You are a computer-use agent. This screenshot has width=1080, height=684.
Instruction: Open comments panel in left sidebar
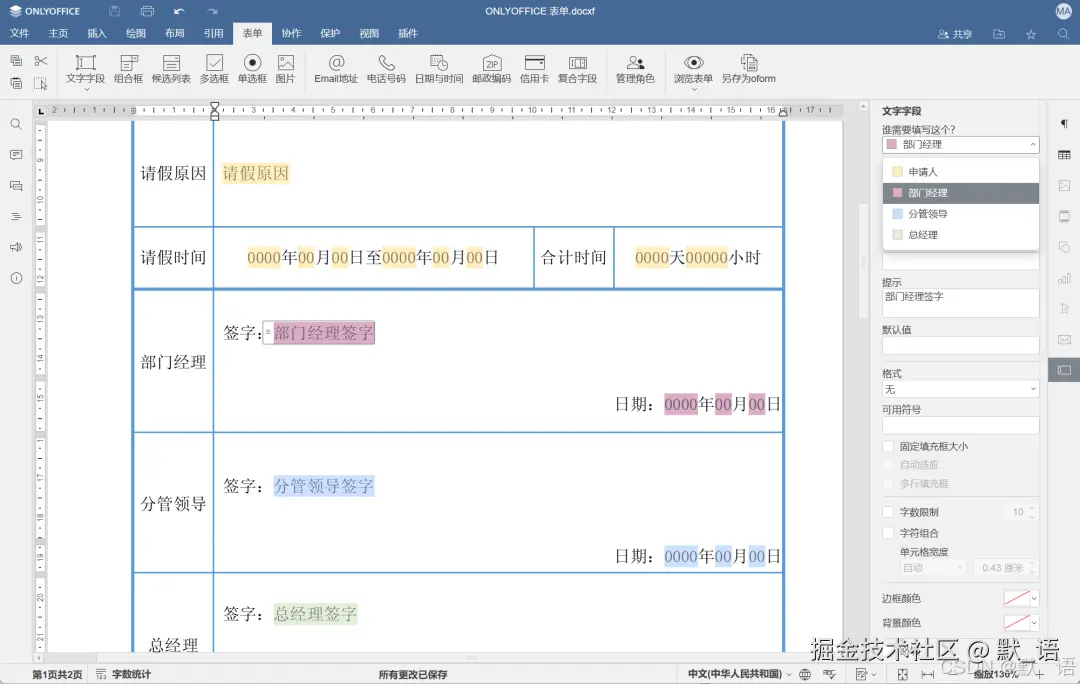16,155
